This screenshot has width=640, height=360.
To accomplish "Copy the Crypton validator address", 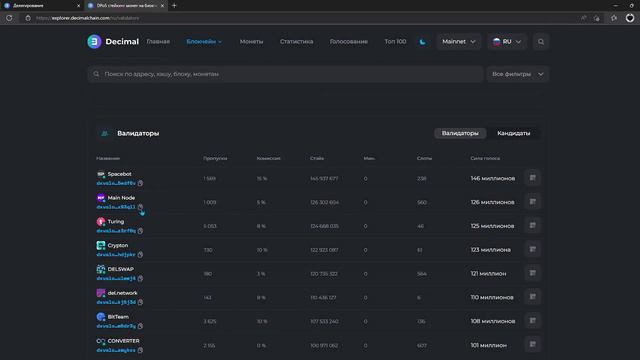I will click(x=140, y=255).
